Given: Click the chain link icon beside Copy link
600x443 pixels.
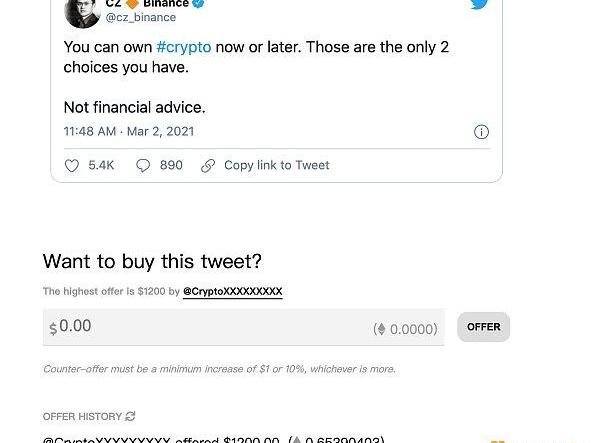Looking at the screenshot, I should point(208,165).
